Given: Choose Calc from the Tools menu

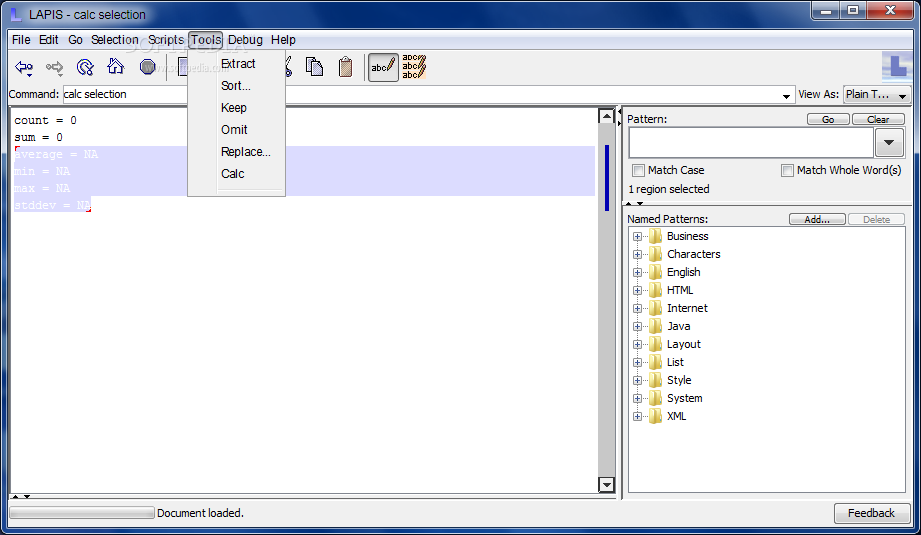Looking at the screenshot, I should [233, 174].
